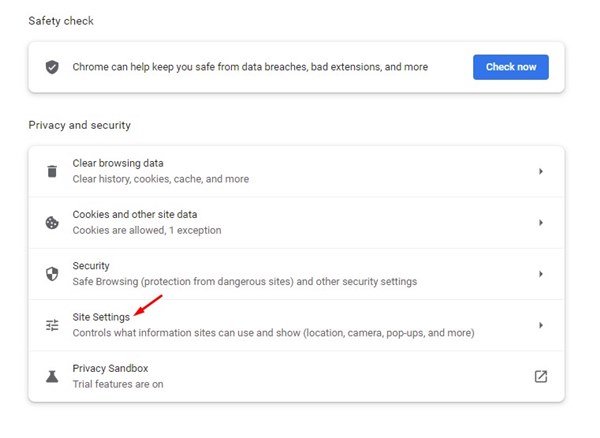600x438 pixels.
Task: Click 'Clear history, cookies, cache, and more' description
Action: (x=161, y=179)
